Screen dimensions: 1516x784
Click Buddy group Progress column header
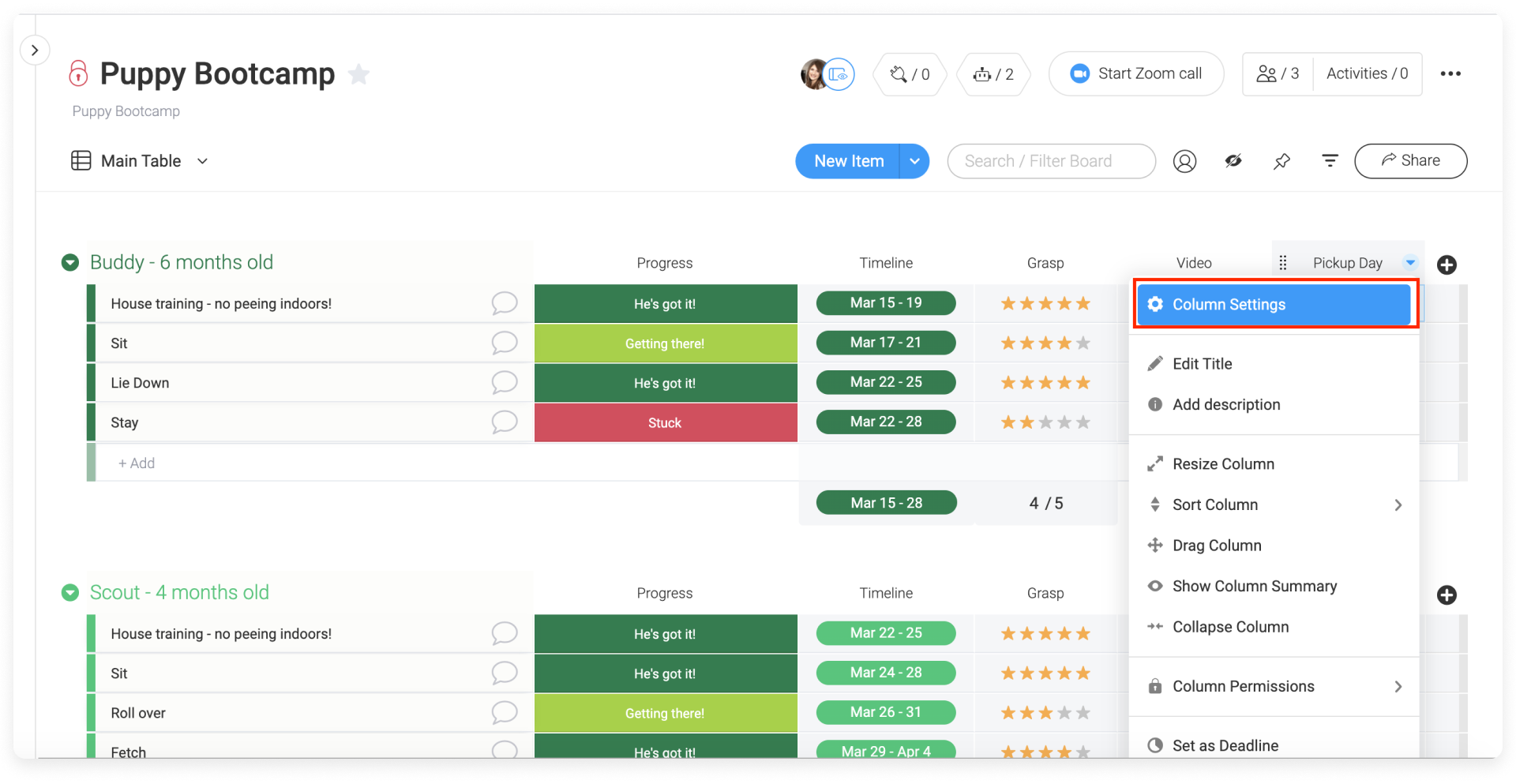tap(665, 263)
